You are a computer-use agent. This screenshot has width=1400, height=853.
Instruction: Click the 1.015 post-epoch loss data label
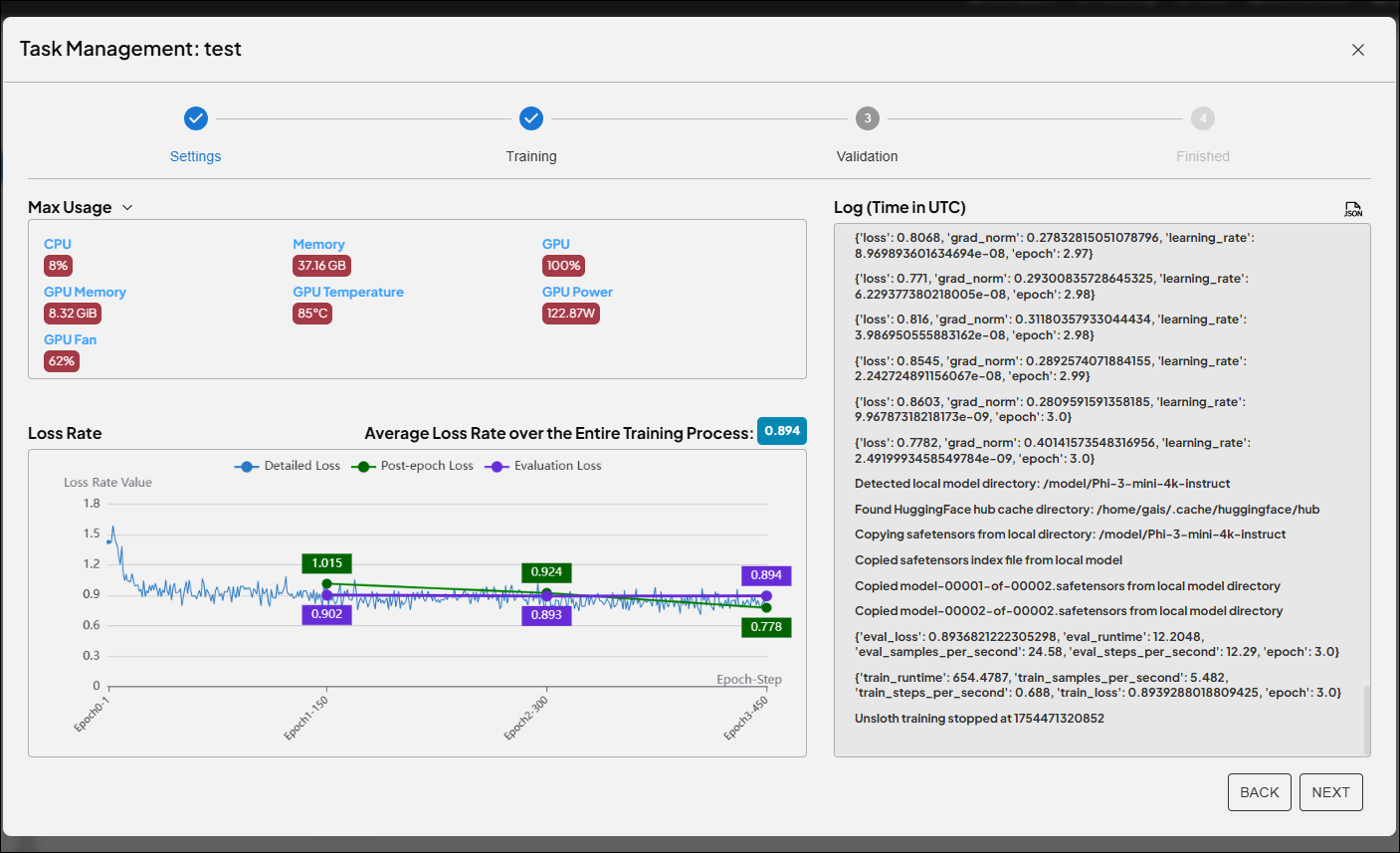pyautogui.click(x=326, y=563)
